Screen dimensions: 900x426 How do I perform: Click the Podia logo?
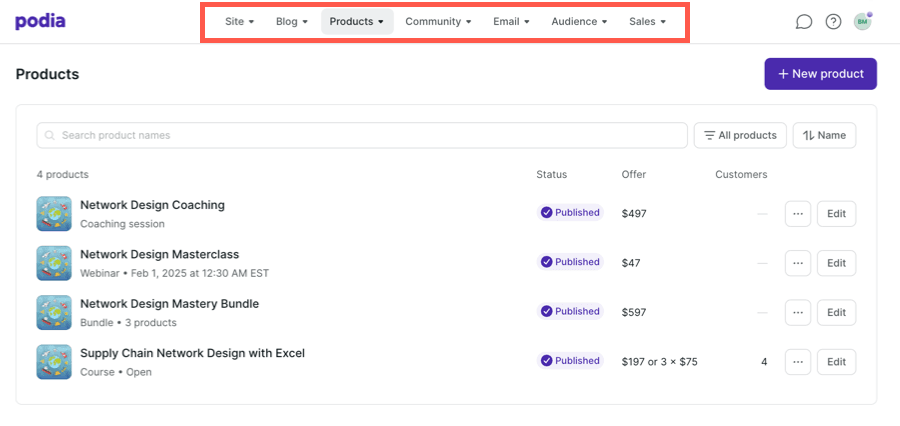click(x=40, y=21)
